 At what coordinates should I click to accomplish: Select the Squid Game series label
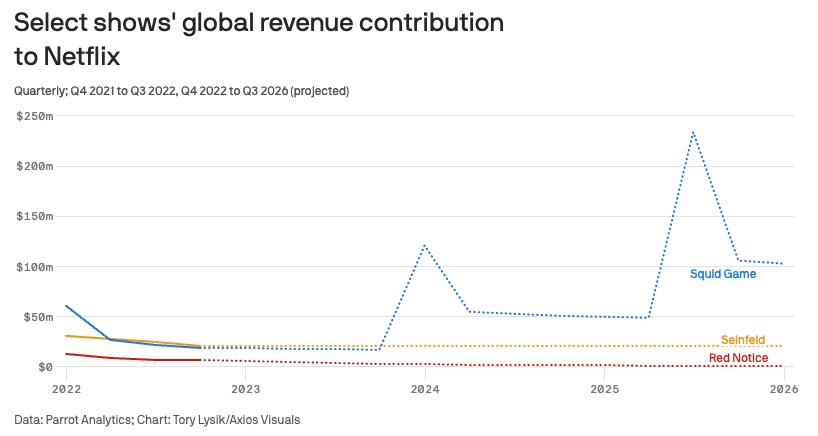(722, 274)
